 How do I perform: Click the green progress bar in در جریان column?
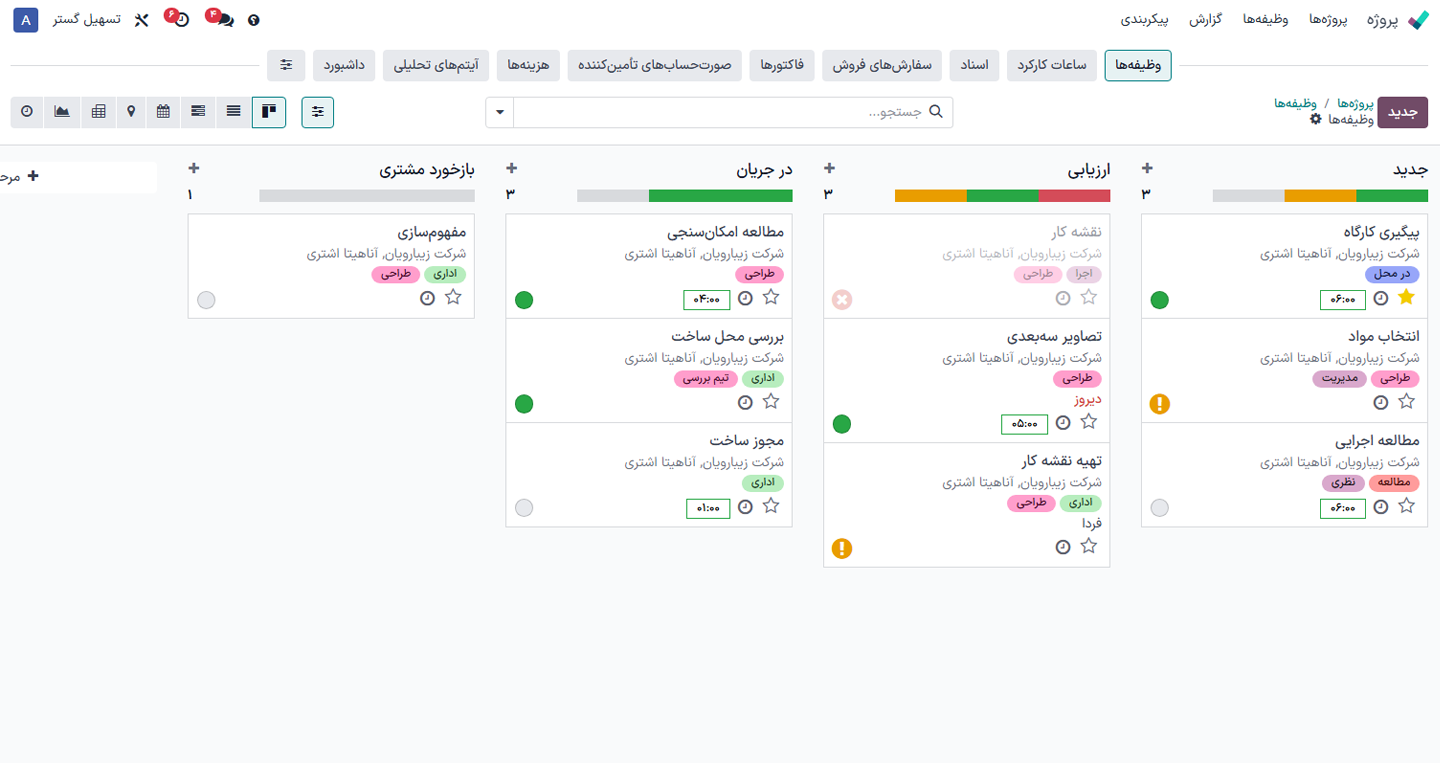(x=720, y=195)
